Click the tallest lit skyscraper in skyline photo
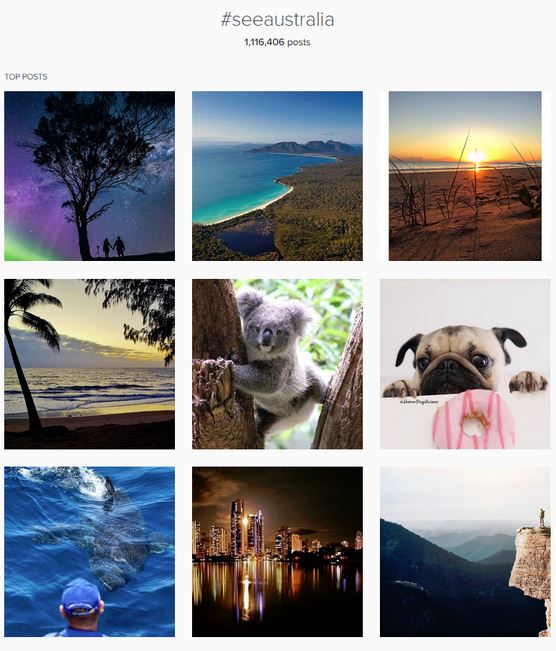This screenshot has width=556, height=651. coord(238,528)
